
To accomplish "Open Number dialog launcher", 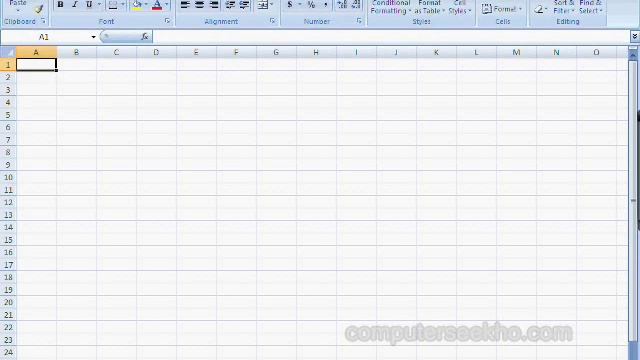I will [359, 21].
